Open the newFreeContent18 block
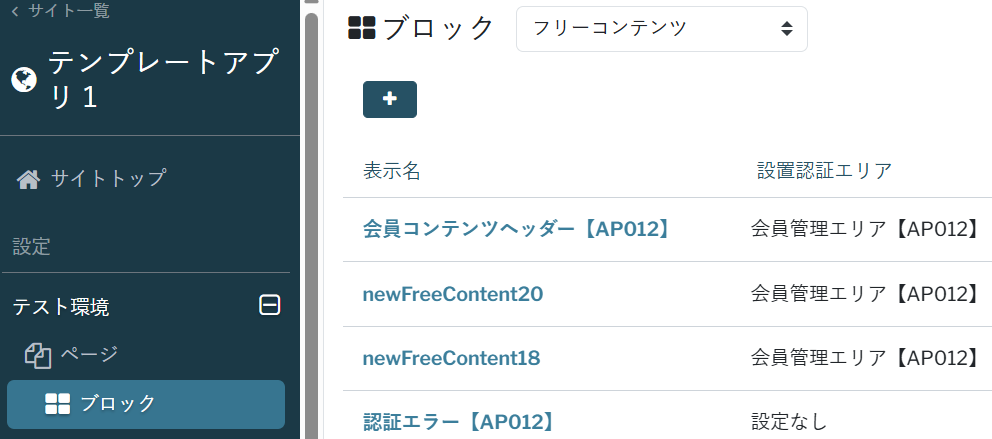The image size is (992, 439). point(451,357)
